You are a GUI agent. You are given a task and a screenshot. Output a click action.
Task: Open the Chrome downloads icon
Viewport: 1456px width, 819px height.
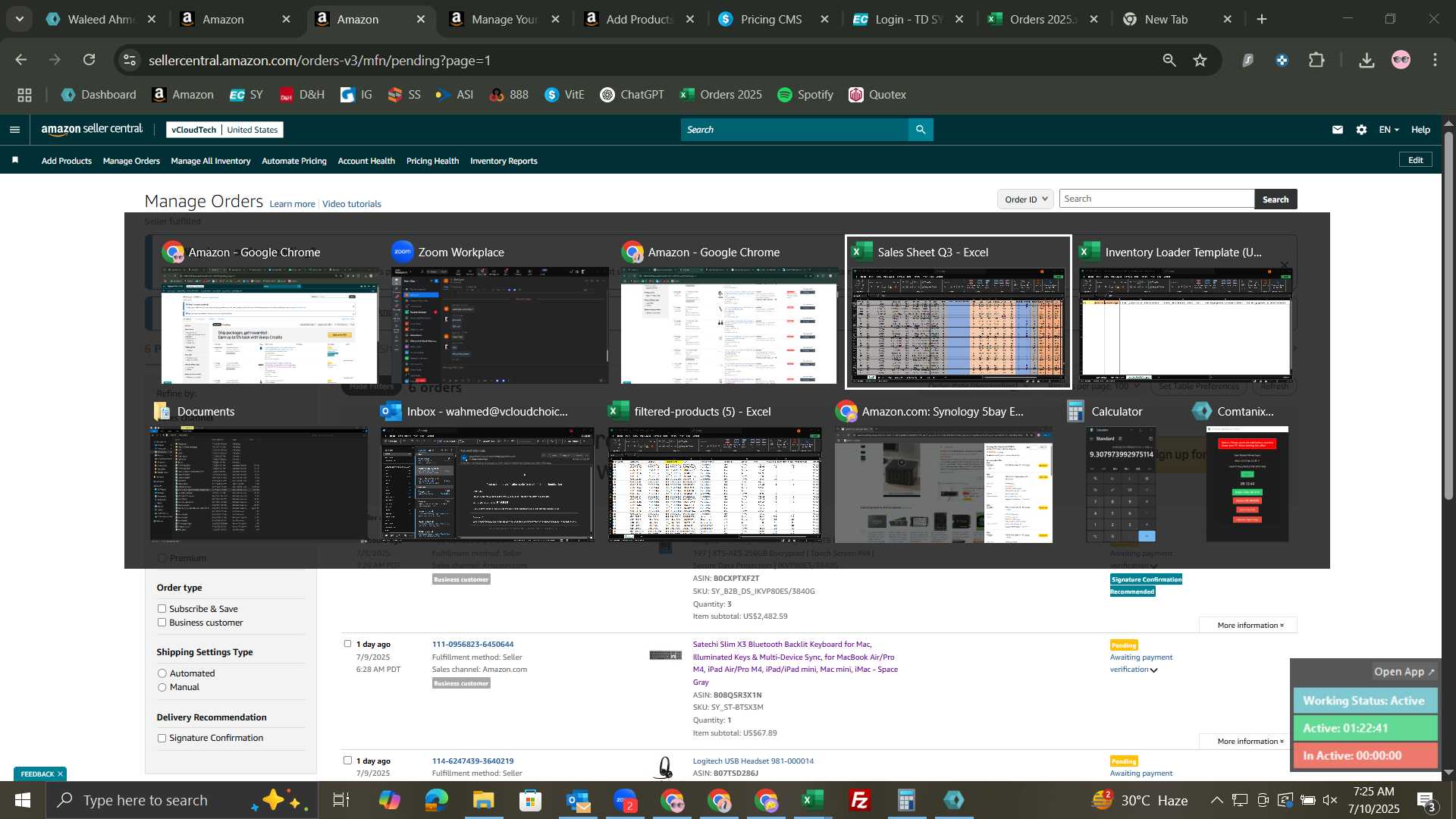coord(1367,60)
